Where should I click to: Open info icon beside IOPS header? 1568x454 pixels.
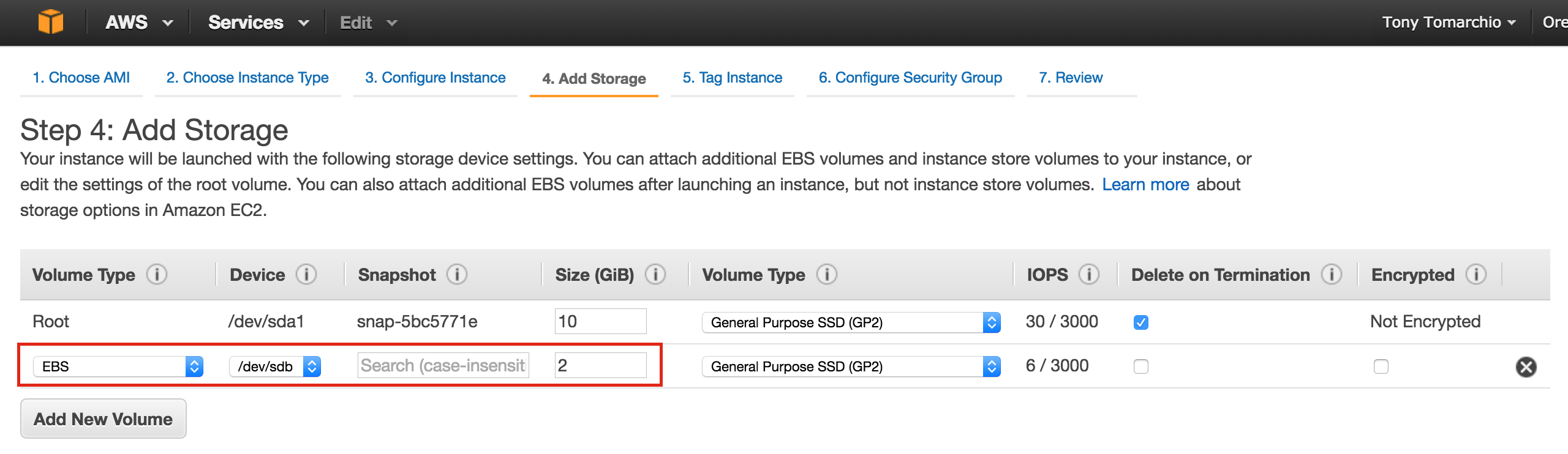pyautogui.click(x=1089, y=275)
